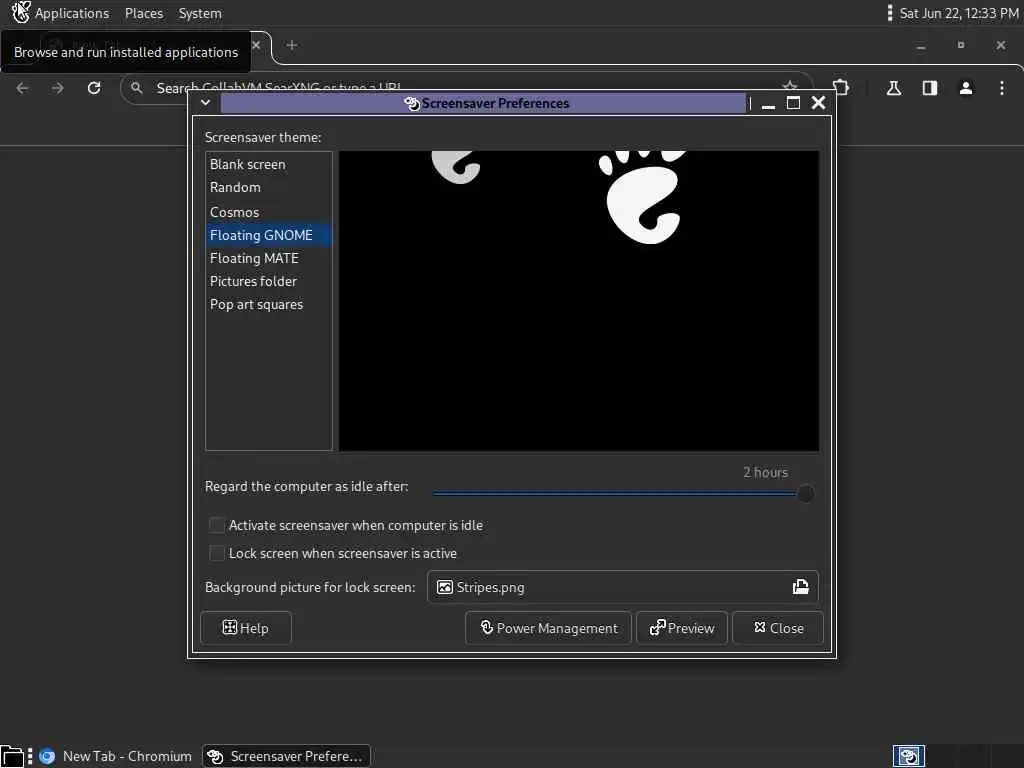Viewport: 1024px width, 768px height.
Task: Select the Pictures folder theme
Action: [268, 281]
